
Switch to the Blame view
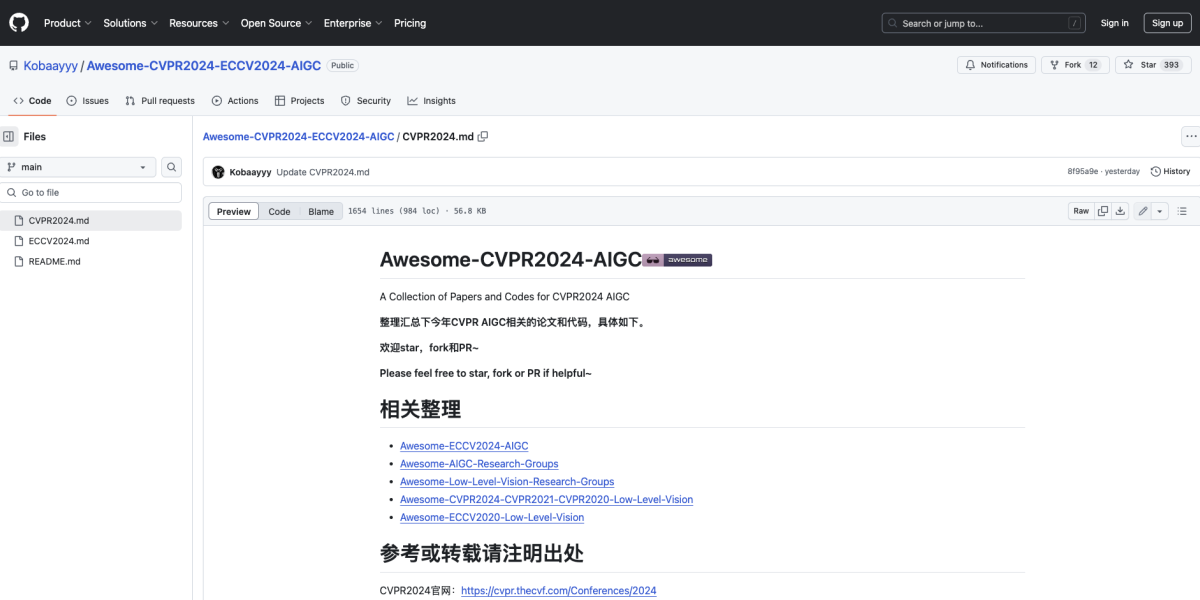pos(320,211)
